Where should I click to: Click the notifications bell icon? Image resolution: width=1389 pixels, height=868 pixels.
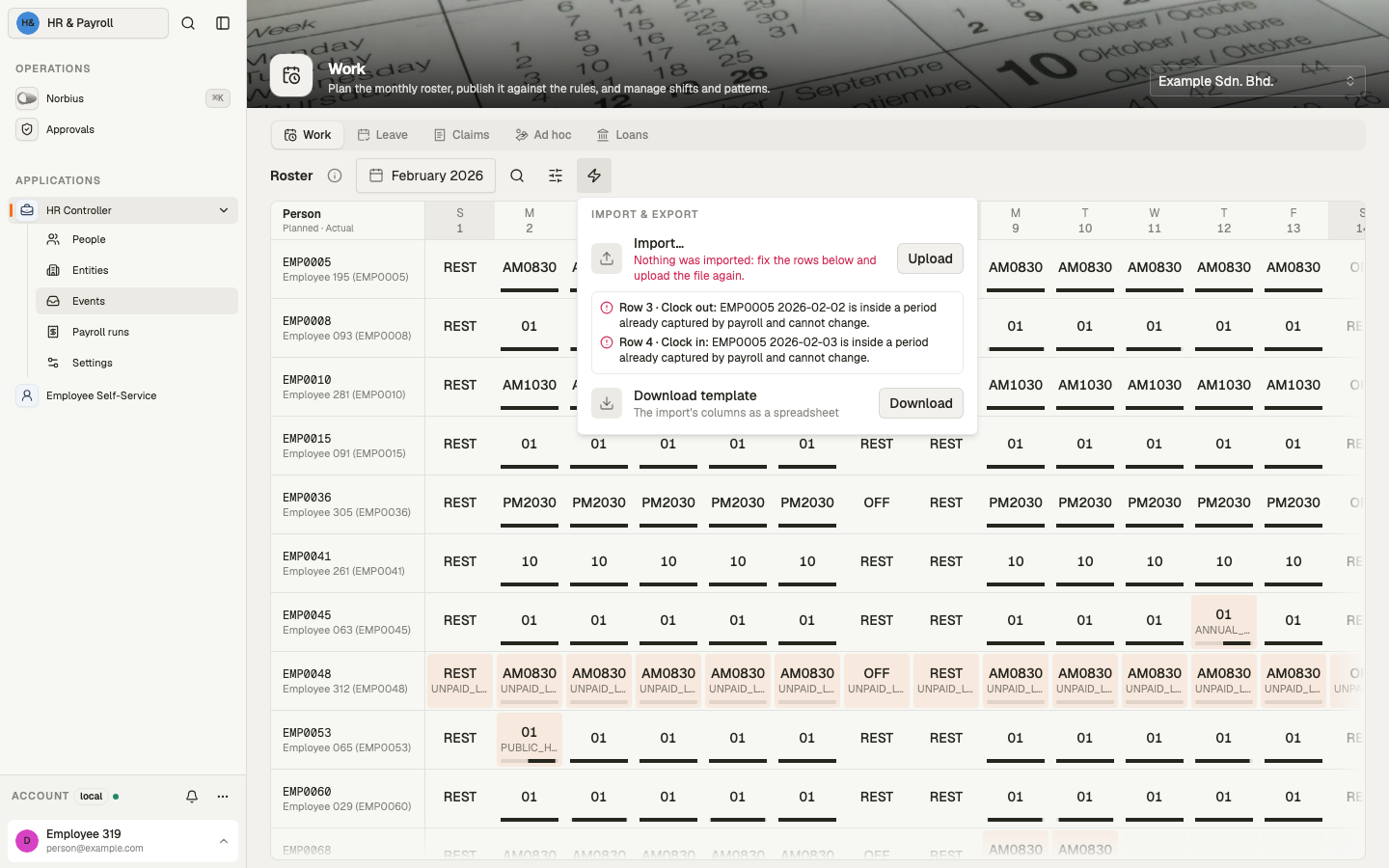(x=192, y=797)
